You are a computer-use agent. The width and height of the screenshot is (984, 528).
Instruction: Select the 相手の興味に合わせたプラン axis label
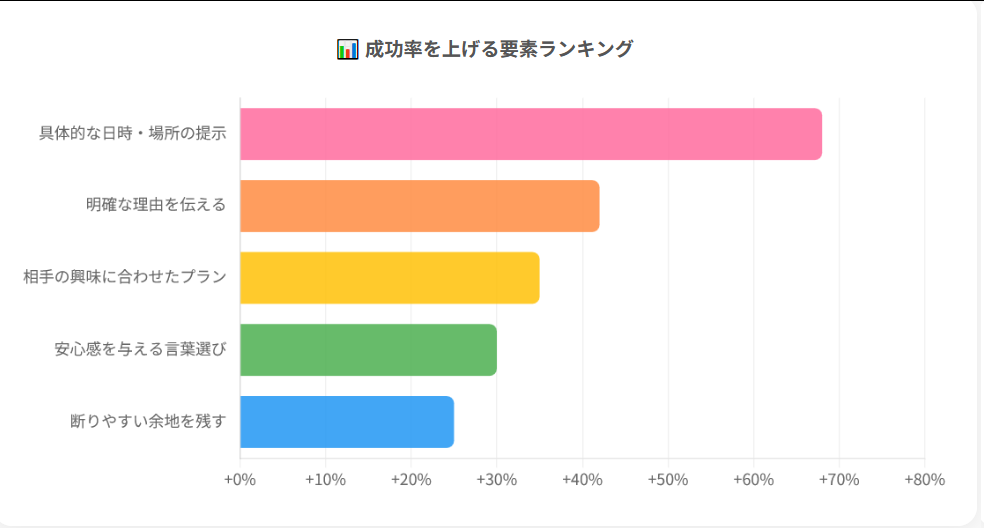tap(125, 278)
